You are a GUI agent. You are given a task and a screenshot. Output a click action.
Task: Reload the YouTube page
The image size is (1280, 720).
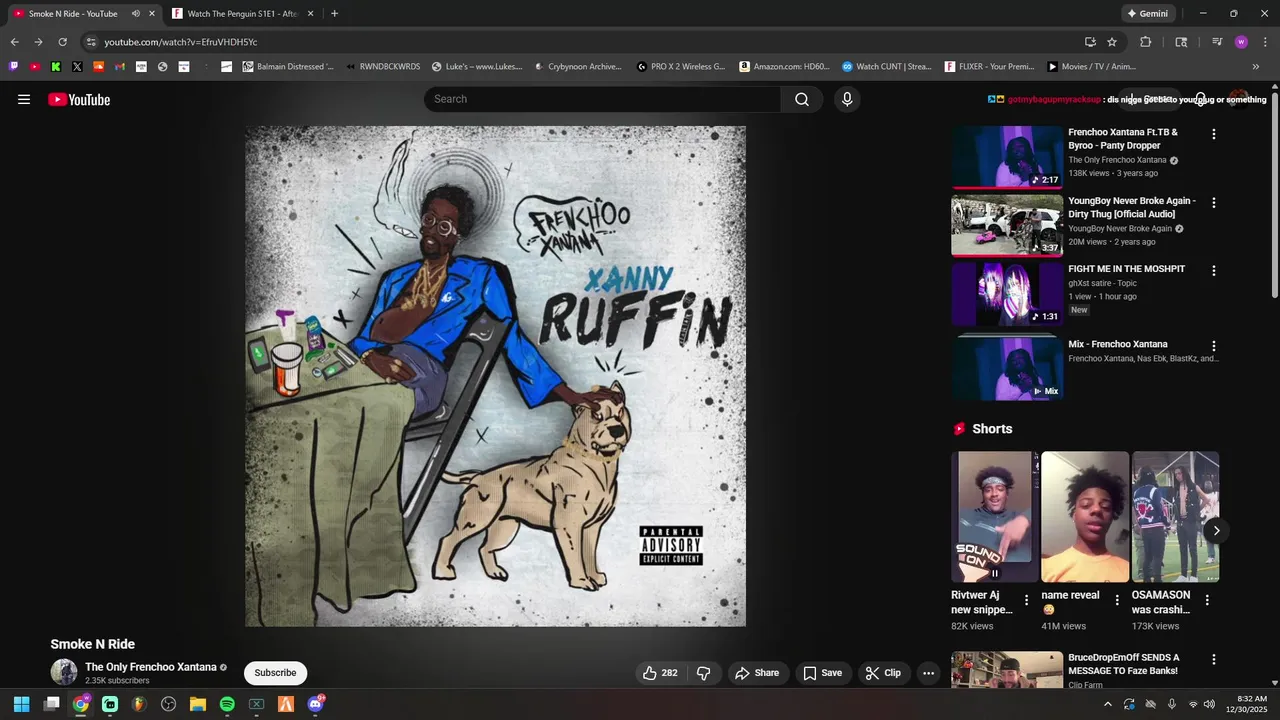[x=62, y=42]
